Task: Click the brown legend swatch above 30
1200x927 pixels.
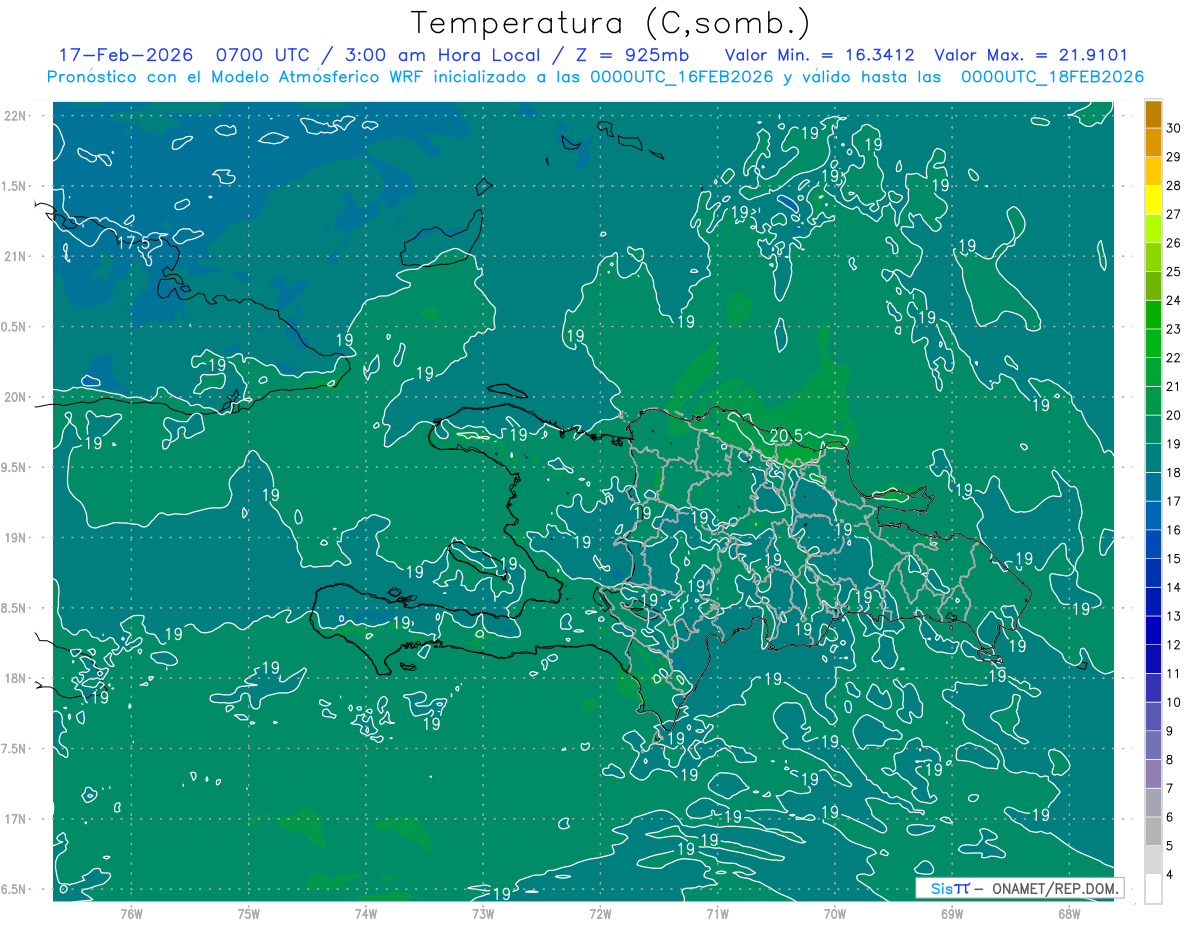Action: (x=1153, y=114)
